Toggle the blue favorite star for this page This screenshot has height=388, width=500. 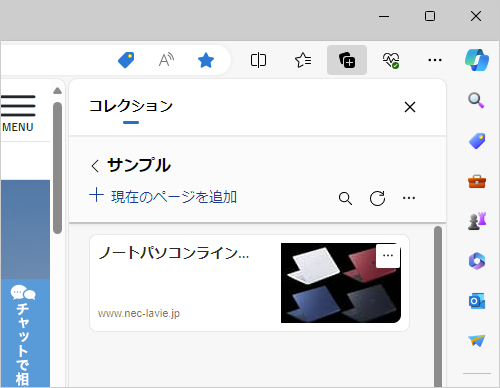pyautogui.click(x=206, y=60)
